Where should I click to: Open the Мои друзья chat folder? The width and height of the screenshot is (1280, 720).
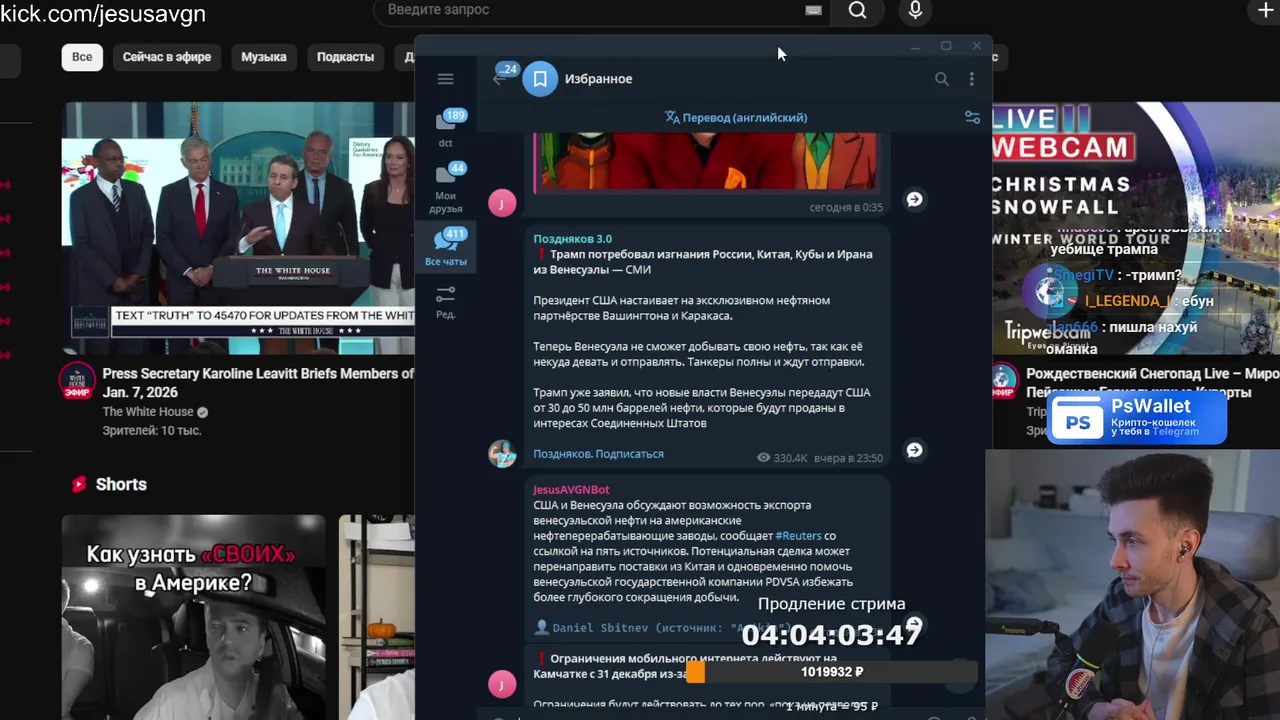coord(446,187)
